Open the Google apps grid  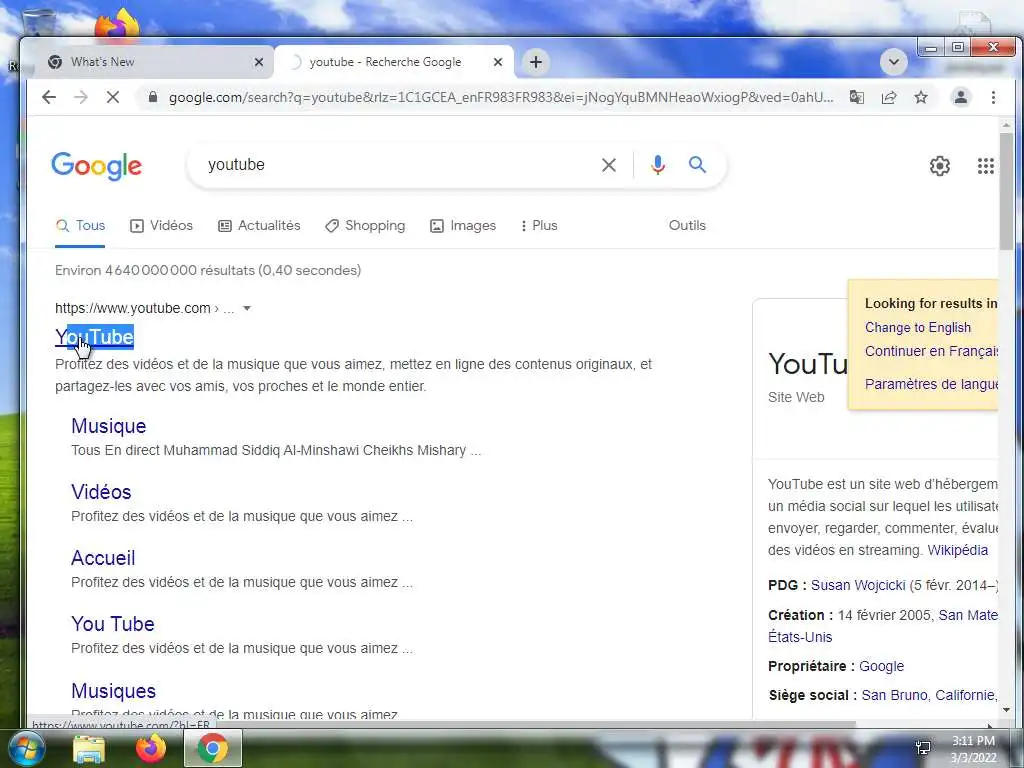(x=985, y=166)
